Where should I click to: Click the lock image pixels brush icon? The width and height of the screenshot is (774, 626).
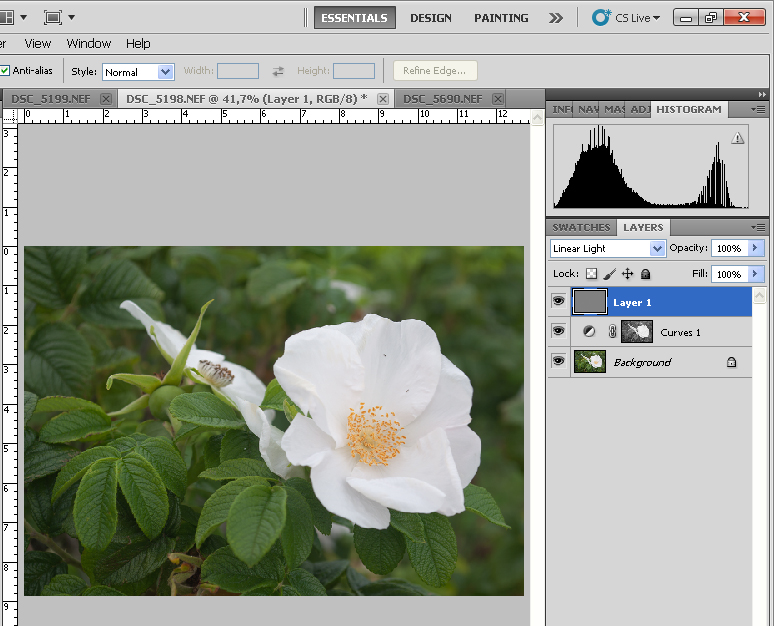point(609,274)
